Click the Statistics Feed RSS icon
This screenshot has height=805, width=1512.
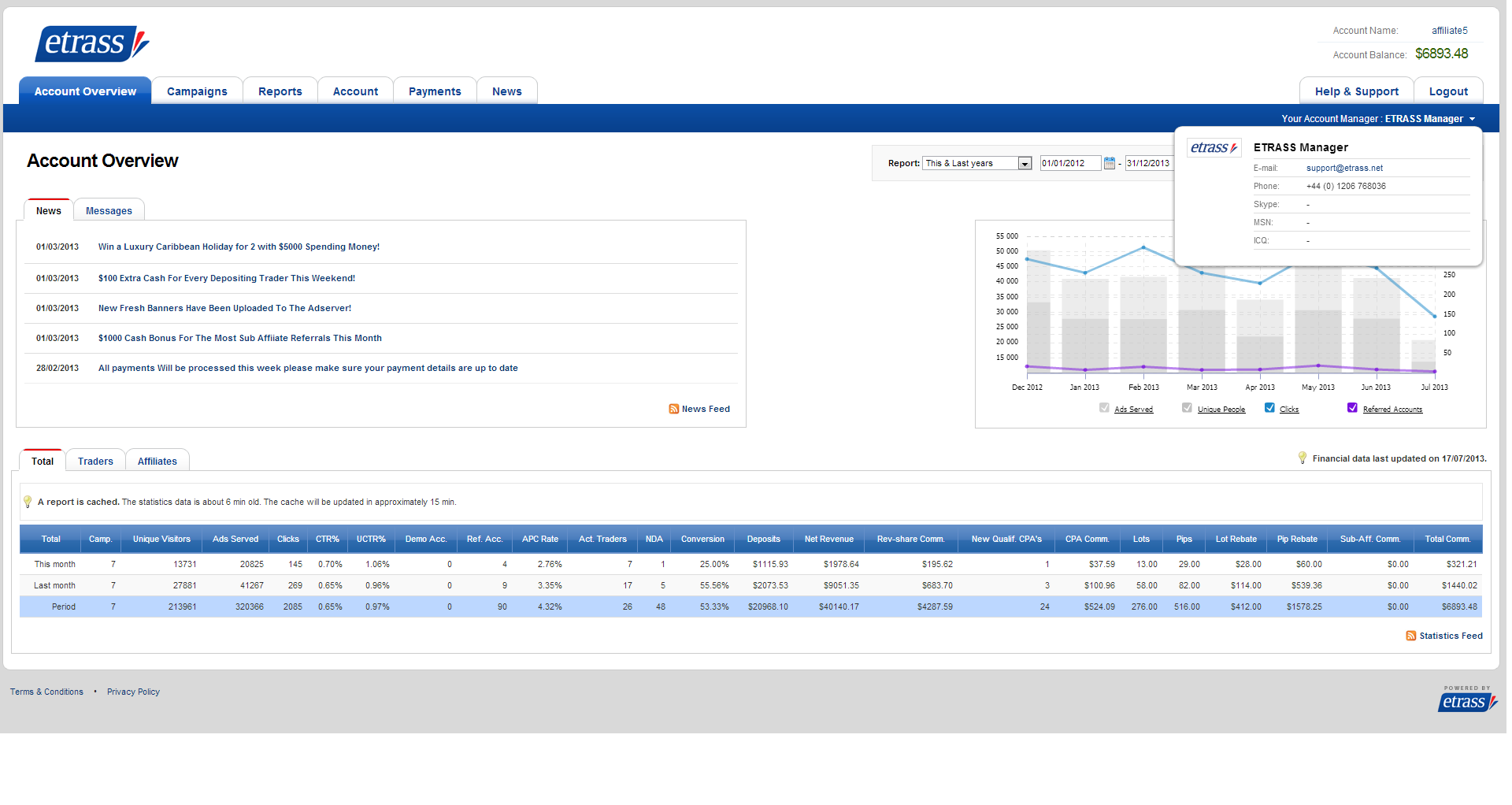pyautogui.click(x=1410, y=636)
